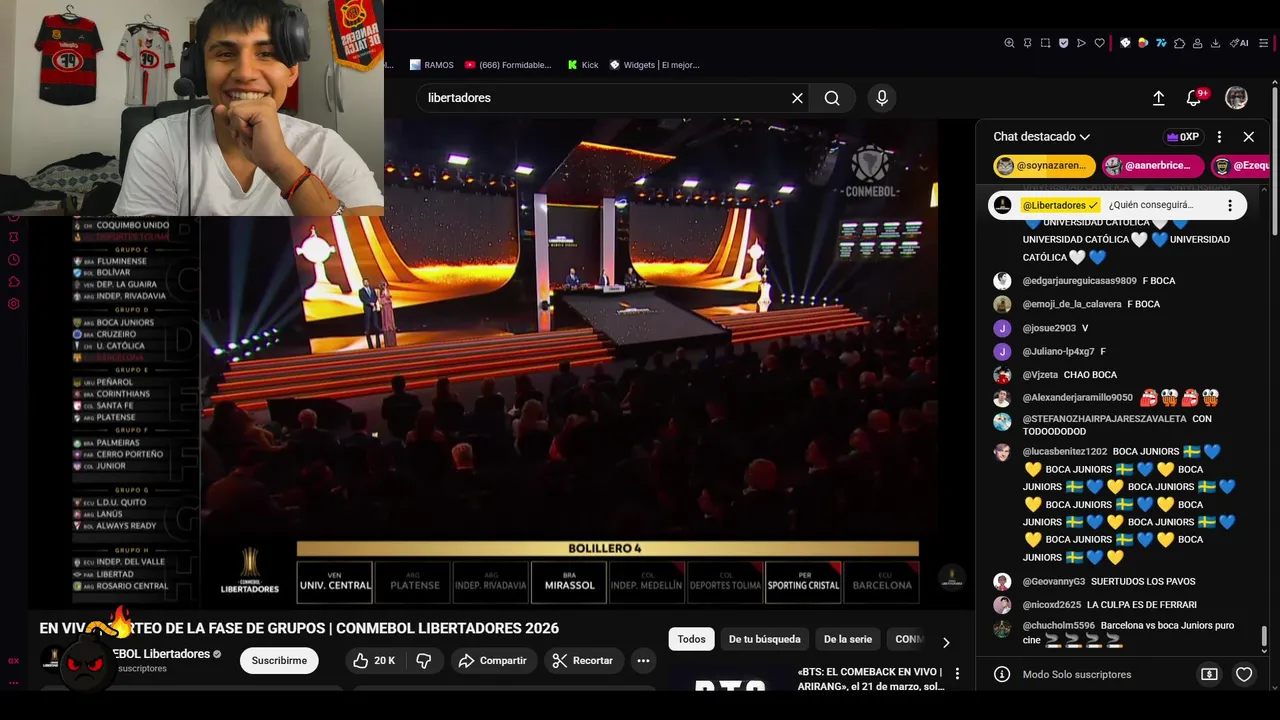Open the AI assistant button in toolbar
1280x720 pixels.
1238,43
